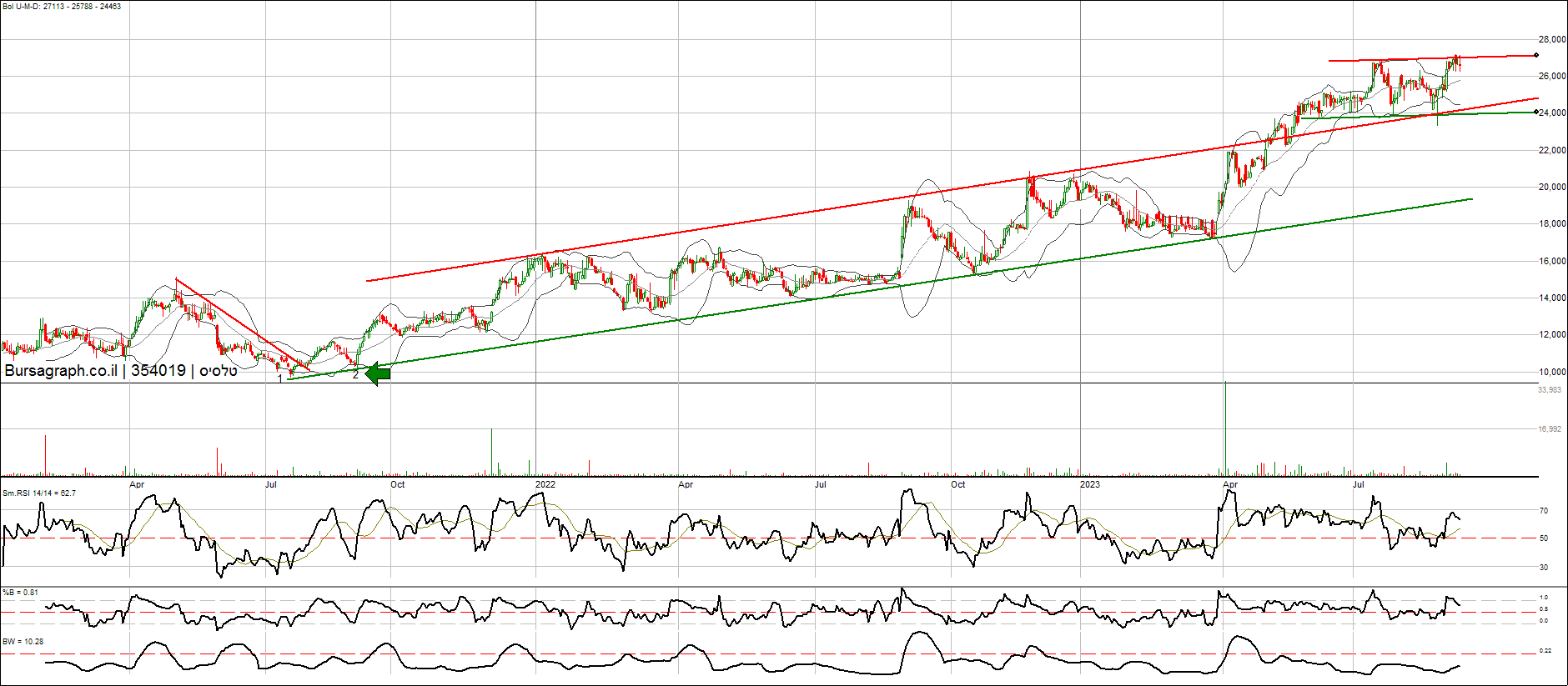Click the Sm.RSI 14/14 indicator label
The image size is (1568, 686).
coord(39,493)
